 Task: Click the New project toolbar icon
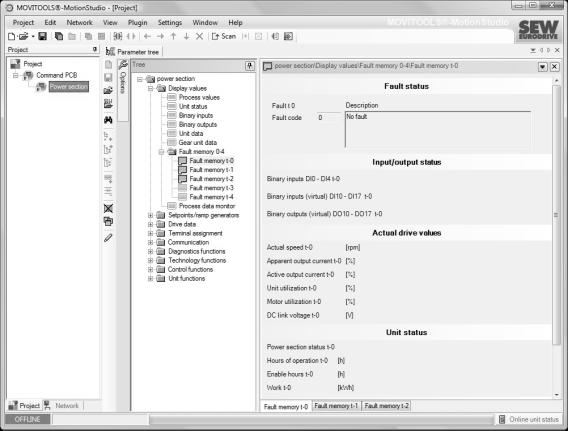pos(11,36)
